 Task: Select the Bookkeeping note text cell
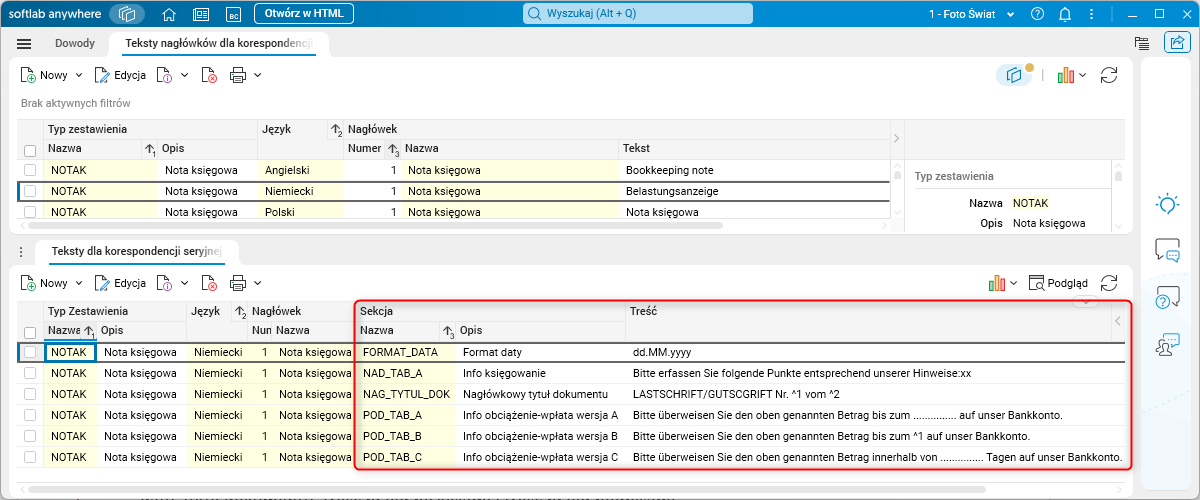coord(755,170)
